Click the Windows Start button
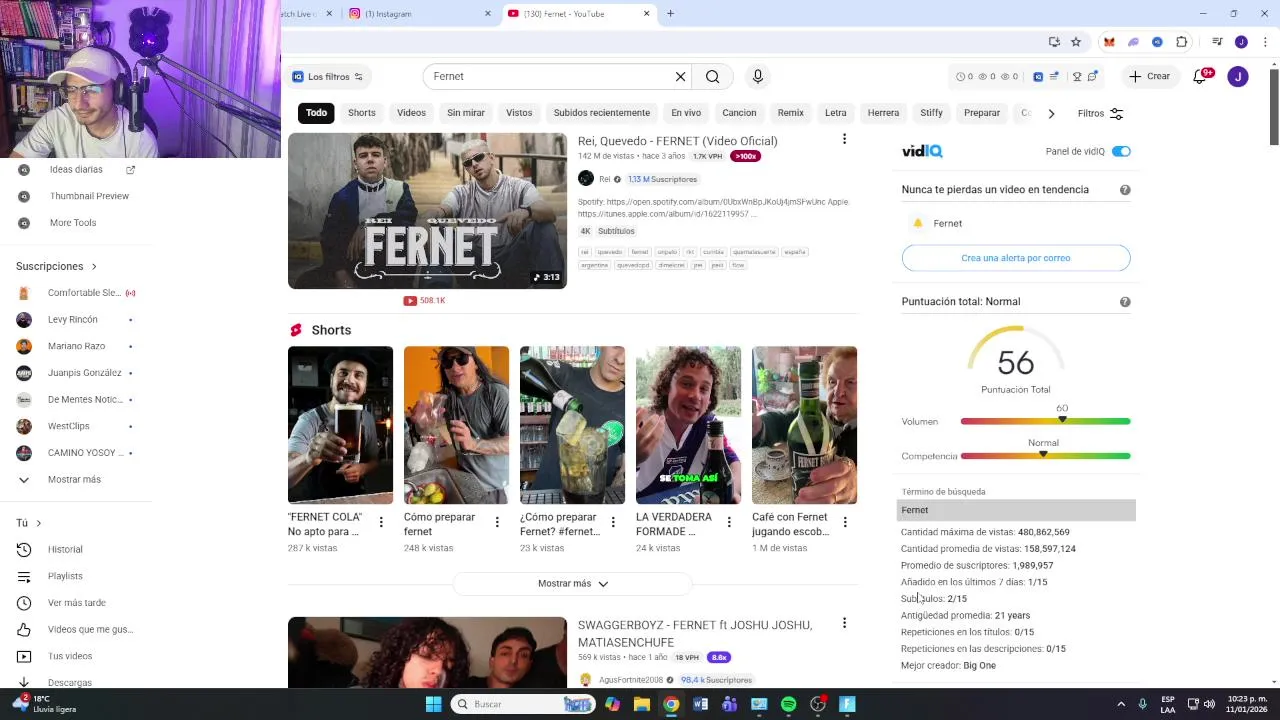Viewport: 1280px width, 720px height. (x=433, y=704)
